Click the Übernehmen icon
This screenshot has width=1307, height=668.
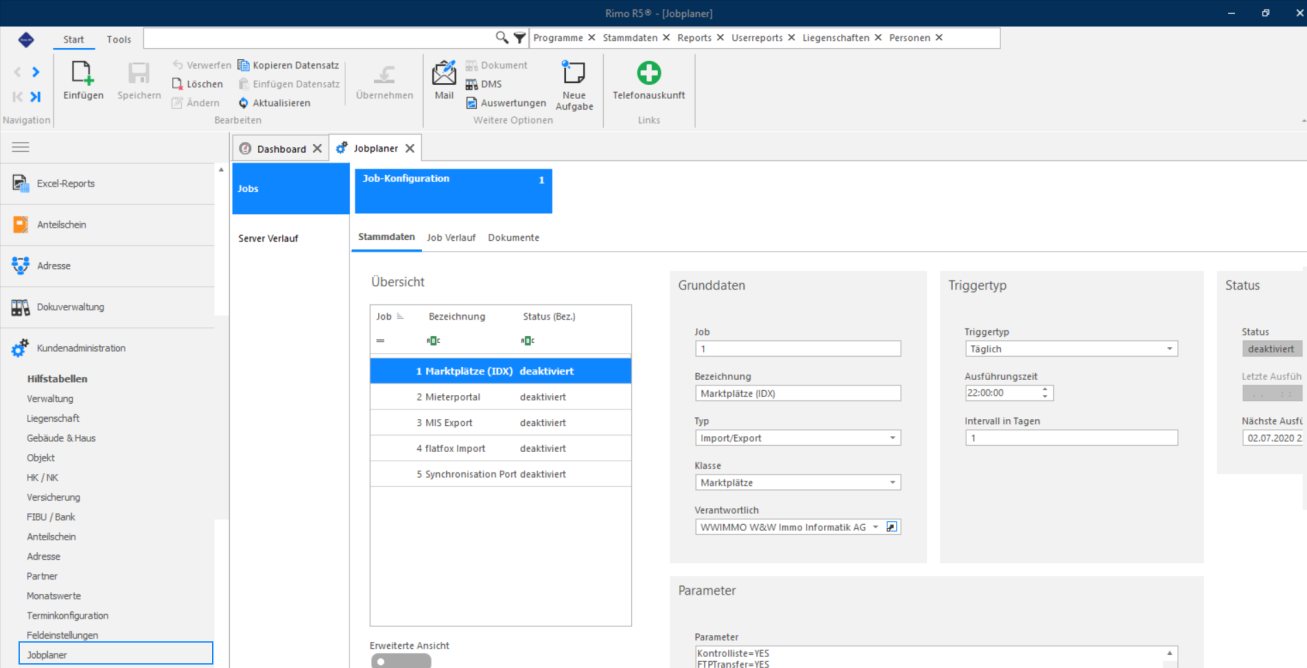pyautogui.click(x=384, y=73)
